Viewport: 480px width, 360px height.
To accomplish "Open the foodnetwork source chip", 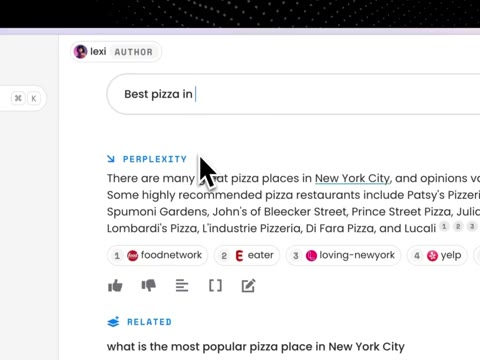I will click(157, 255).
